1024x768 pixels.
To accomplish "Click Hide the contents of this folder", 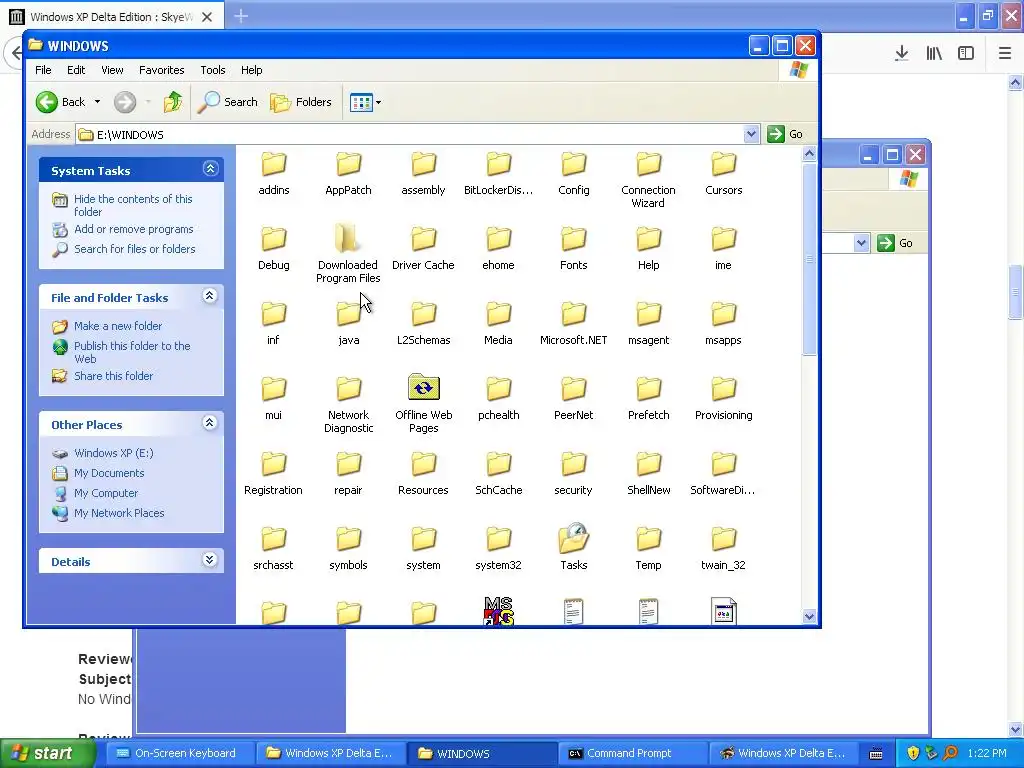I will [133, 205].
